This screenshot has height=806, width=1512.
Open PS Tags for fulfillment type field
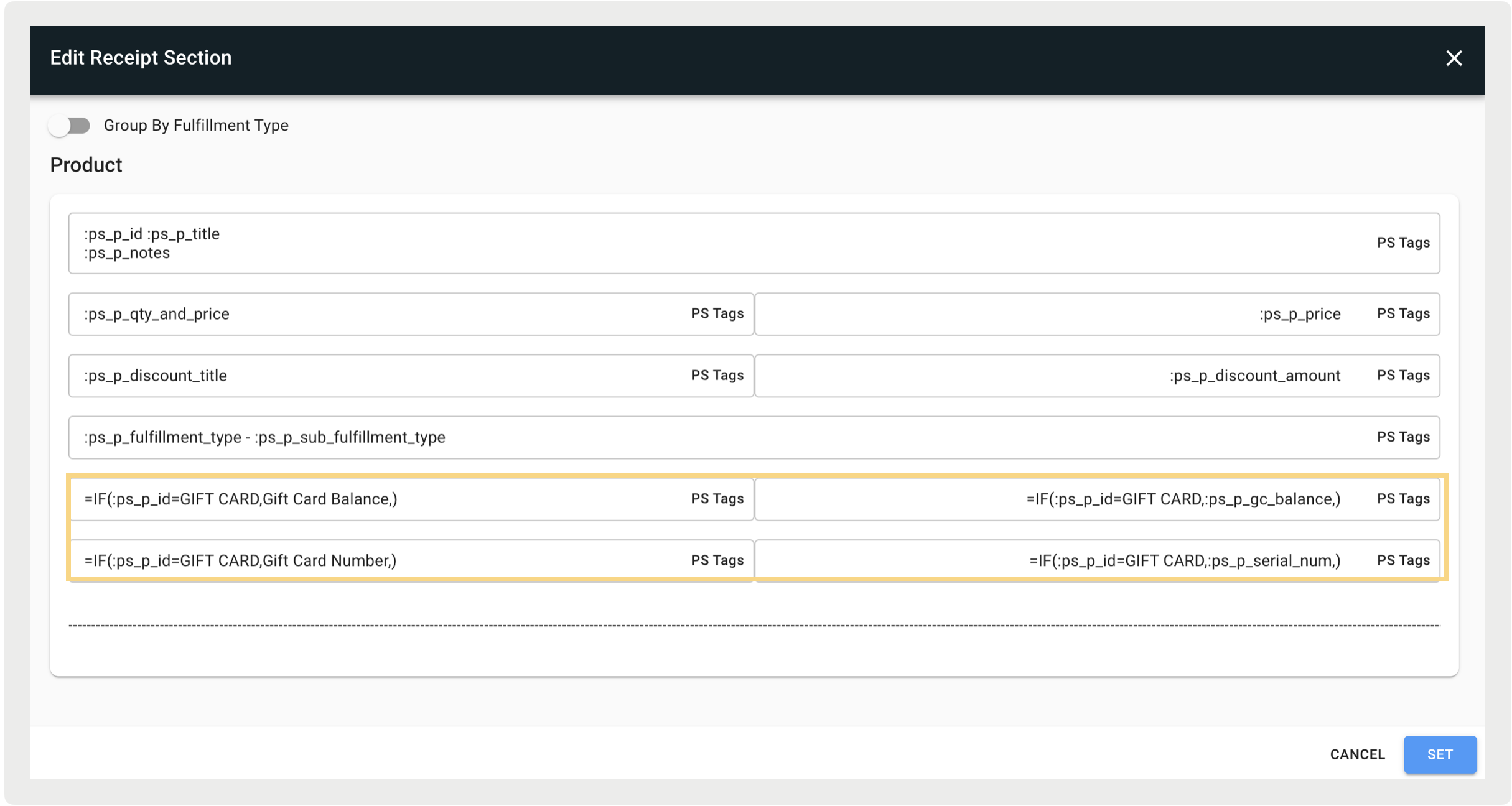tap(1403, 437)
